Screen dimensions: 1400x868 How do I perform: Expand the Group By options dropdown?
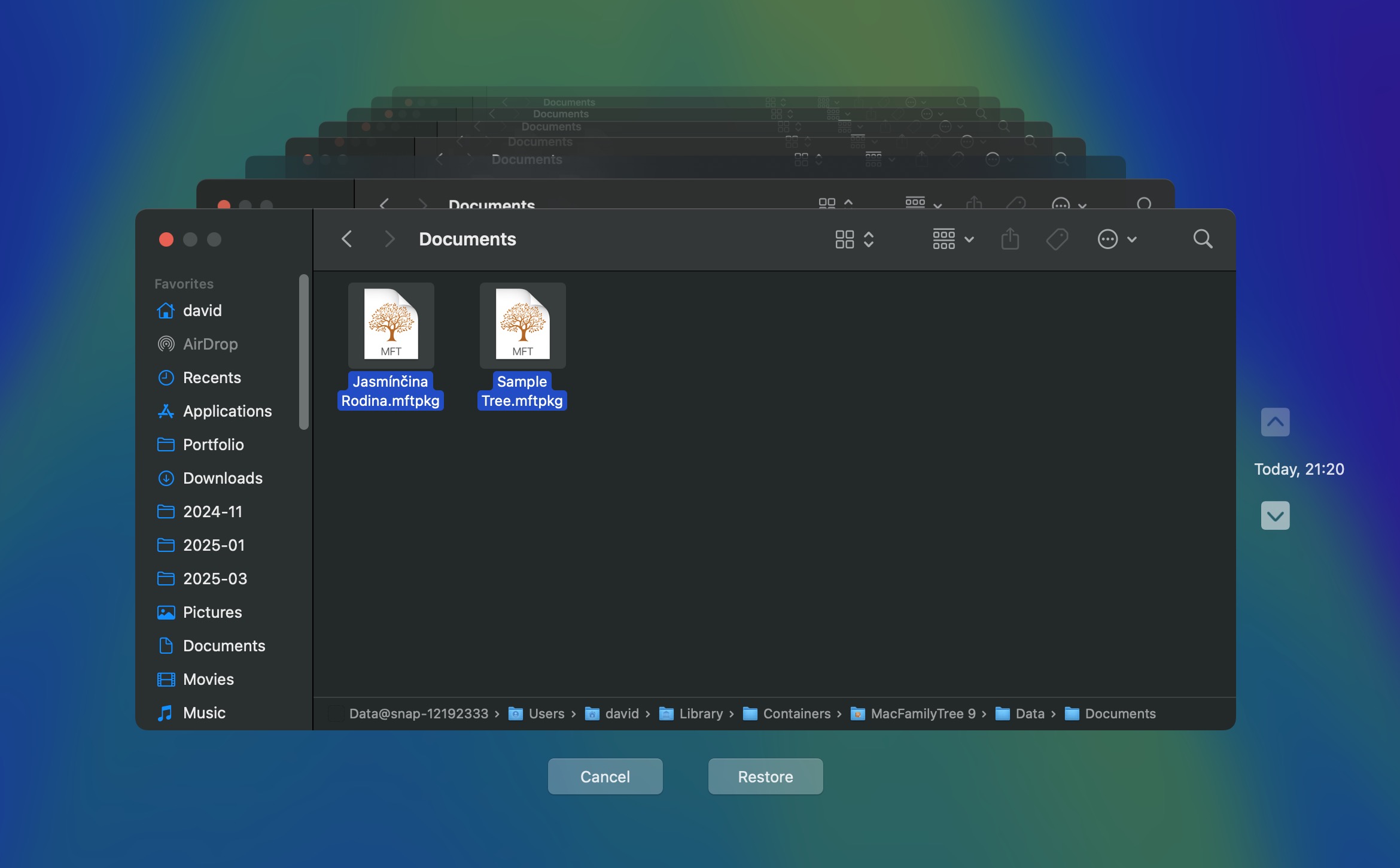[x=953, y=239]
